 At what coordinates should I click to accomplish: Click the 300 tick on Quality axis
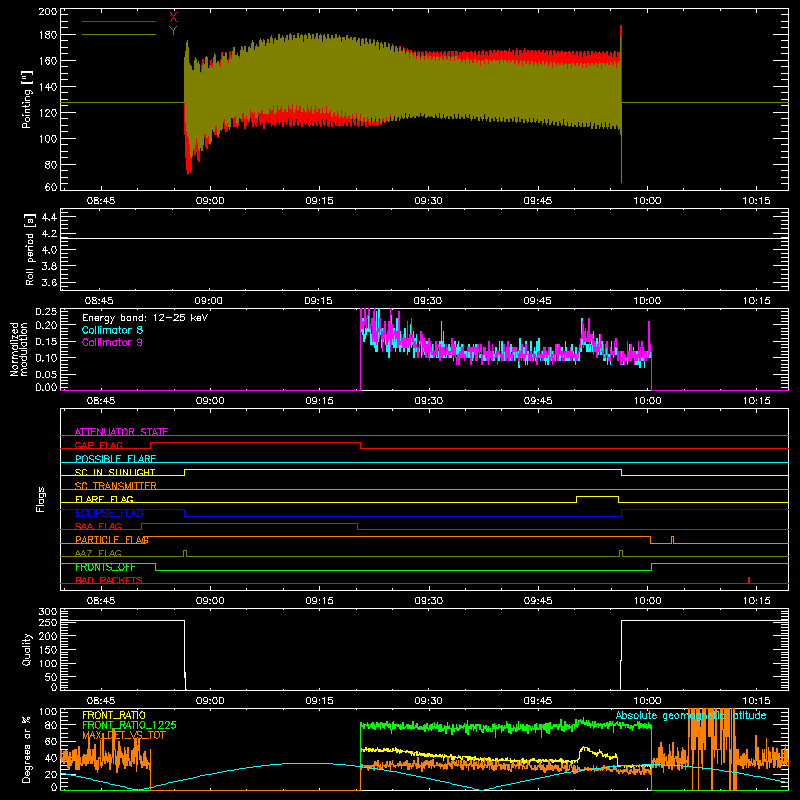tap(47, 612)
